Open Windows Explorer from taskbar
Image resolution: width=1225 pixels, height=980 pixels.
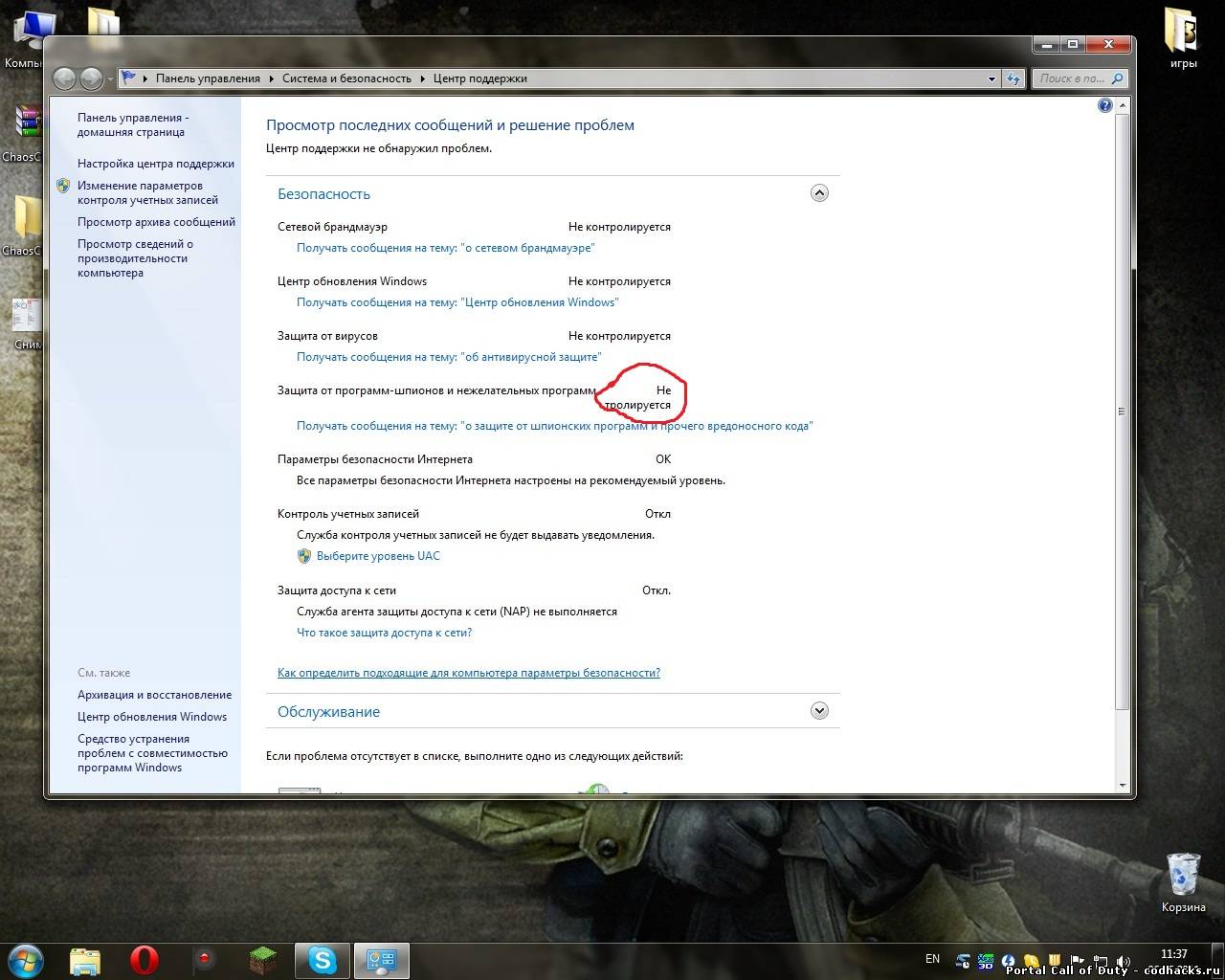[85, 960]
